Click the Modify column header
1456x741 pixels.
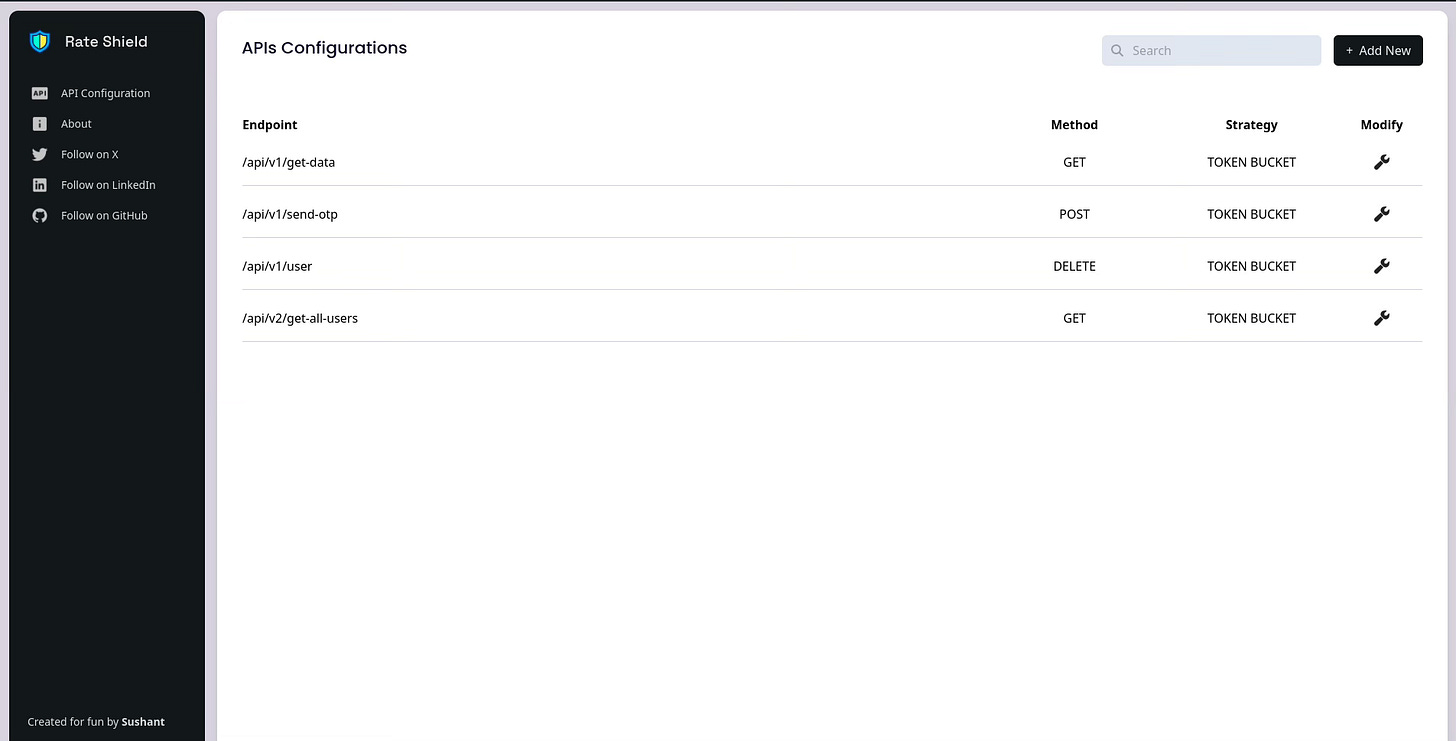click(x=1382, y=125)
